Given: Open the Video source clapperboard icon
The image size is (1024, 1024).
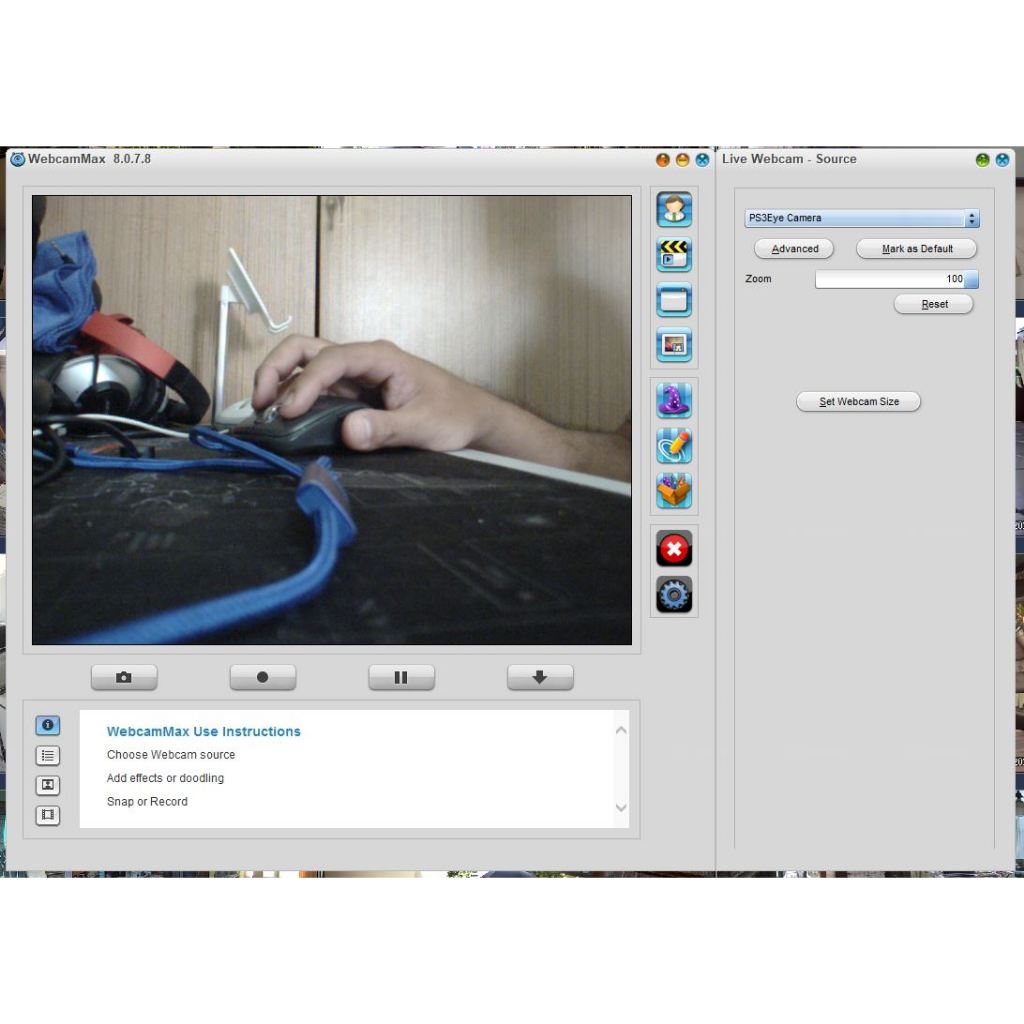Looking at the screenshot, I should (674, 254).
